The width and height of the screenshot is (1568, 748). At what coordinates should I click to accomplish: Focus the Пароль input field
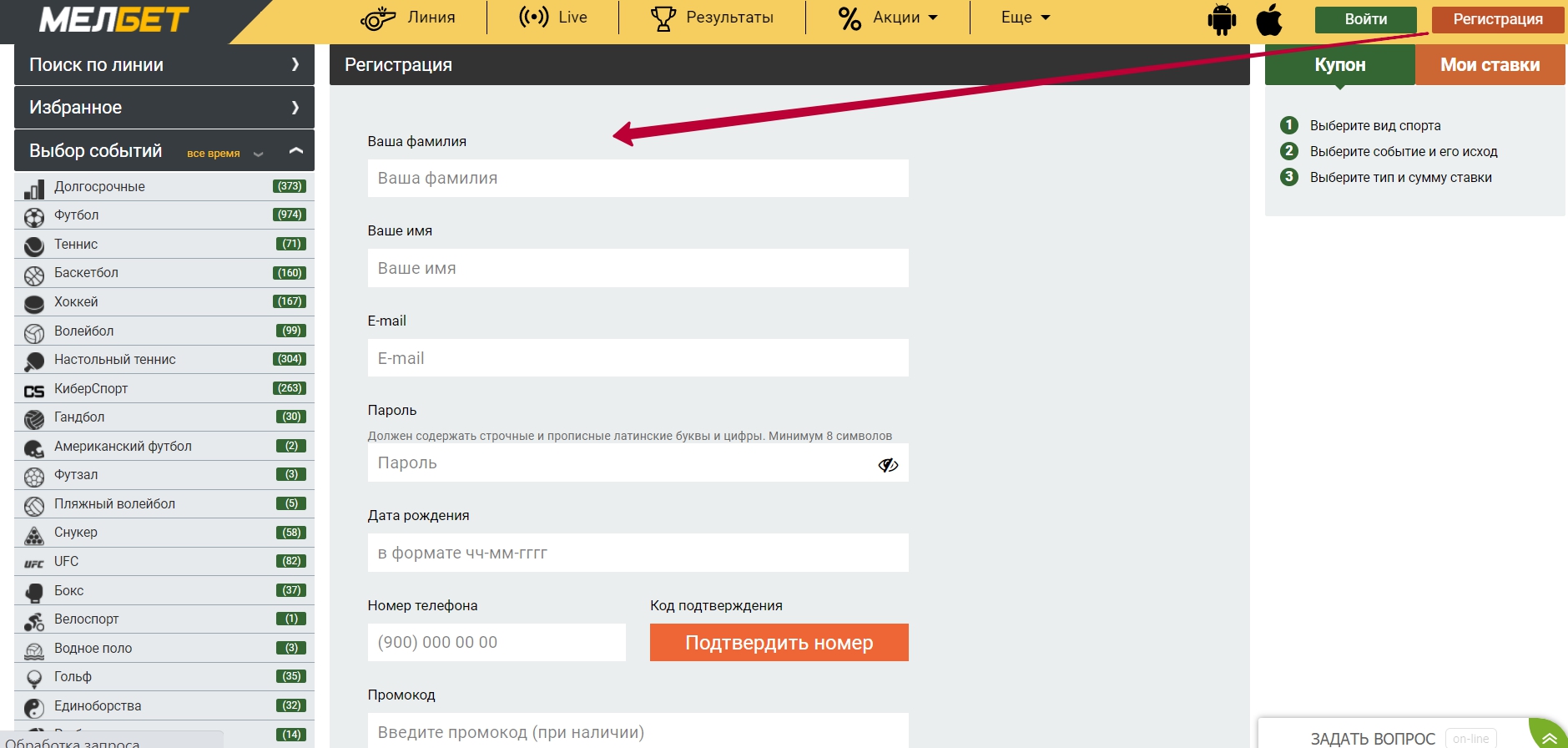(638, 462)
